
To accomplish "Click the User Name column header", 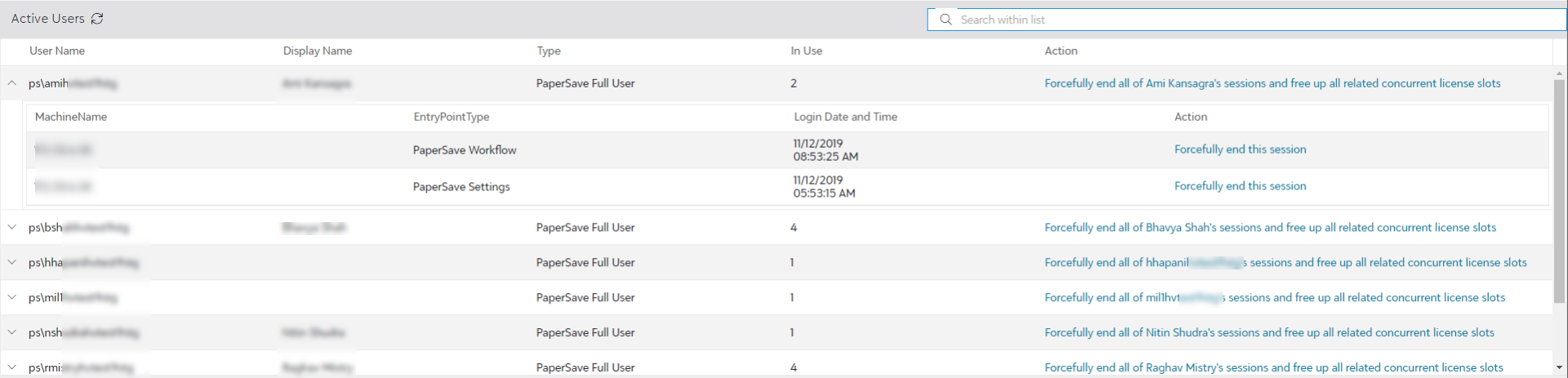I will coord(57,51).
